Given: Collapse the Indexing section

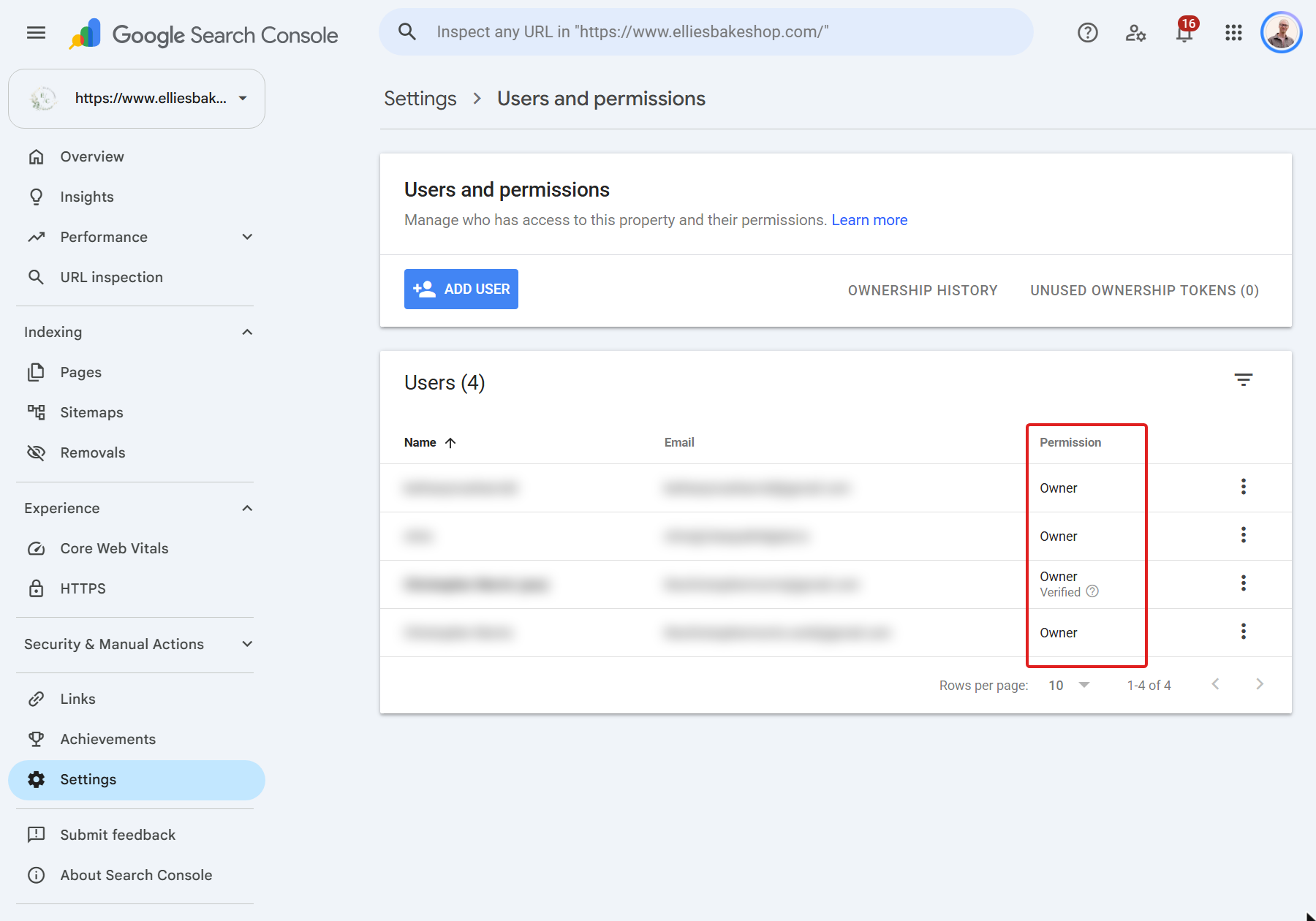Looking at the screenshot, I should coord(247,332).
